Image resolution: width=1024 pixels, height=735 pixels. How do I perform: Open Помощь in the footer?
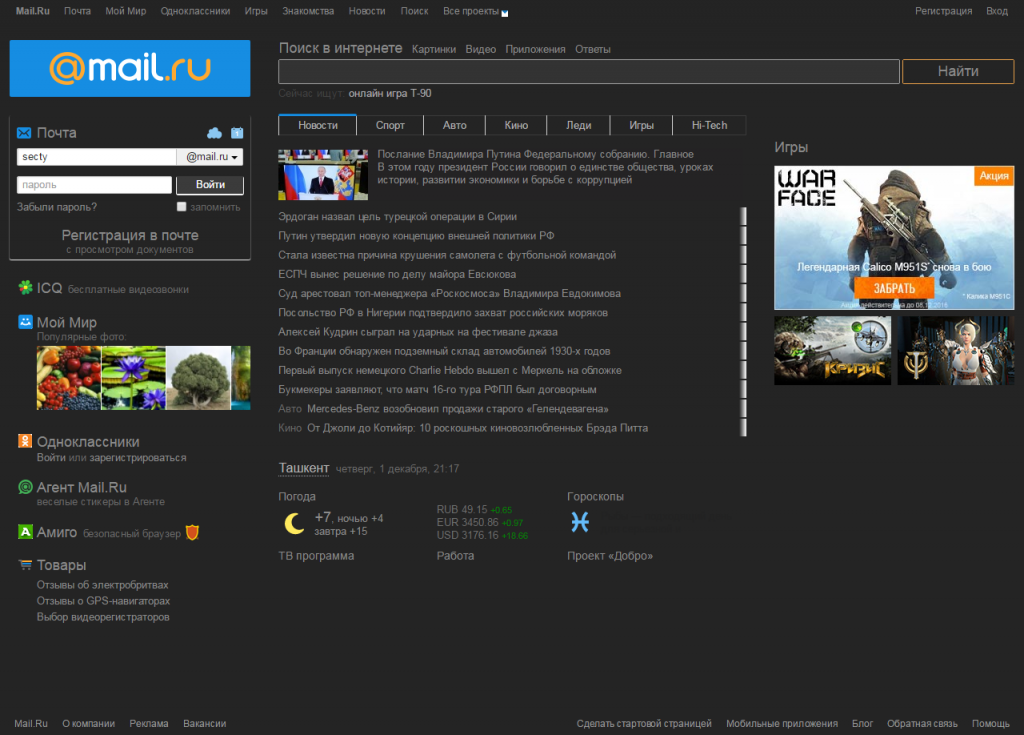[x=991, y=723]
